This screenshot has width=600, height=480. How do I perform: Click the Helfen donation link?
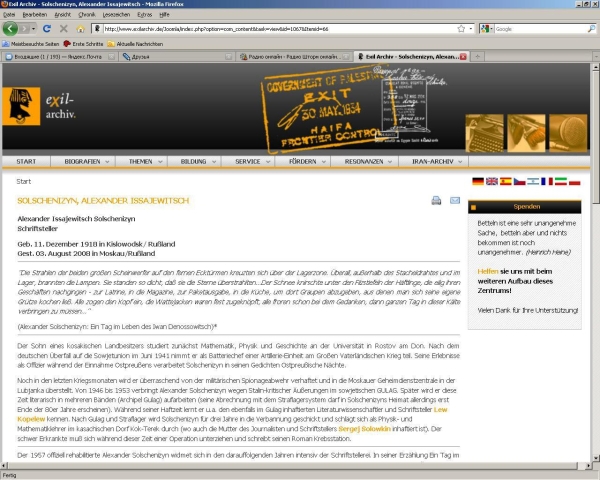click(488, 271)
